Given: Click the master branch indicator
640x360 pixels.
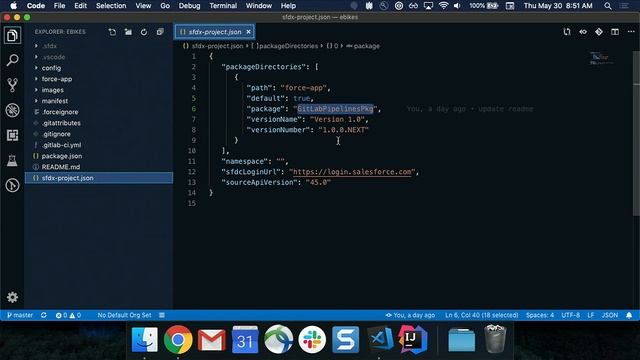Looking at the screenshot, I should pos(20,315).
